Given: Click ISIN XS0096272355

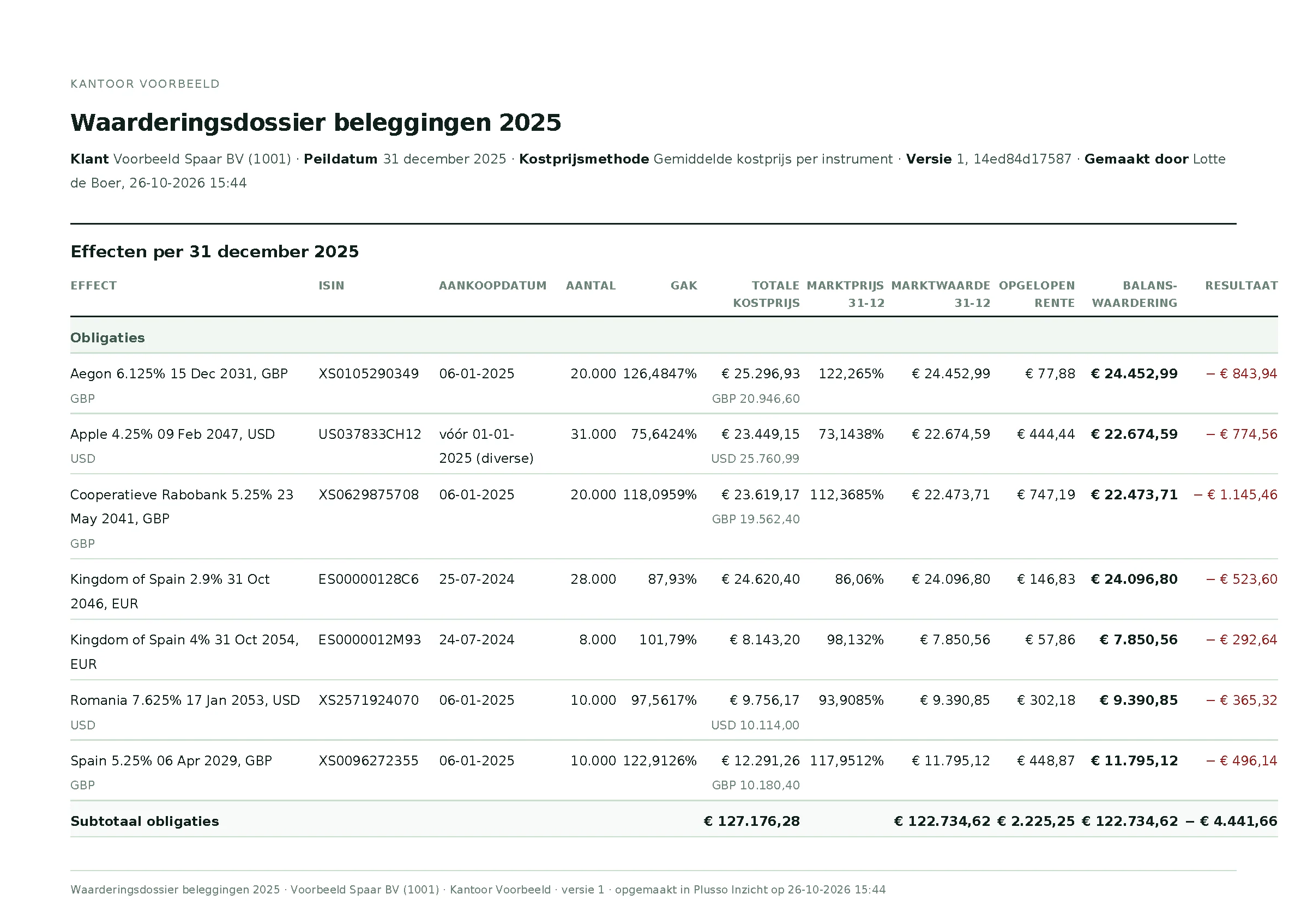Looking at the screenshot, I should pyautogui.click(x=368, y=760).
